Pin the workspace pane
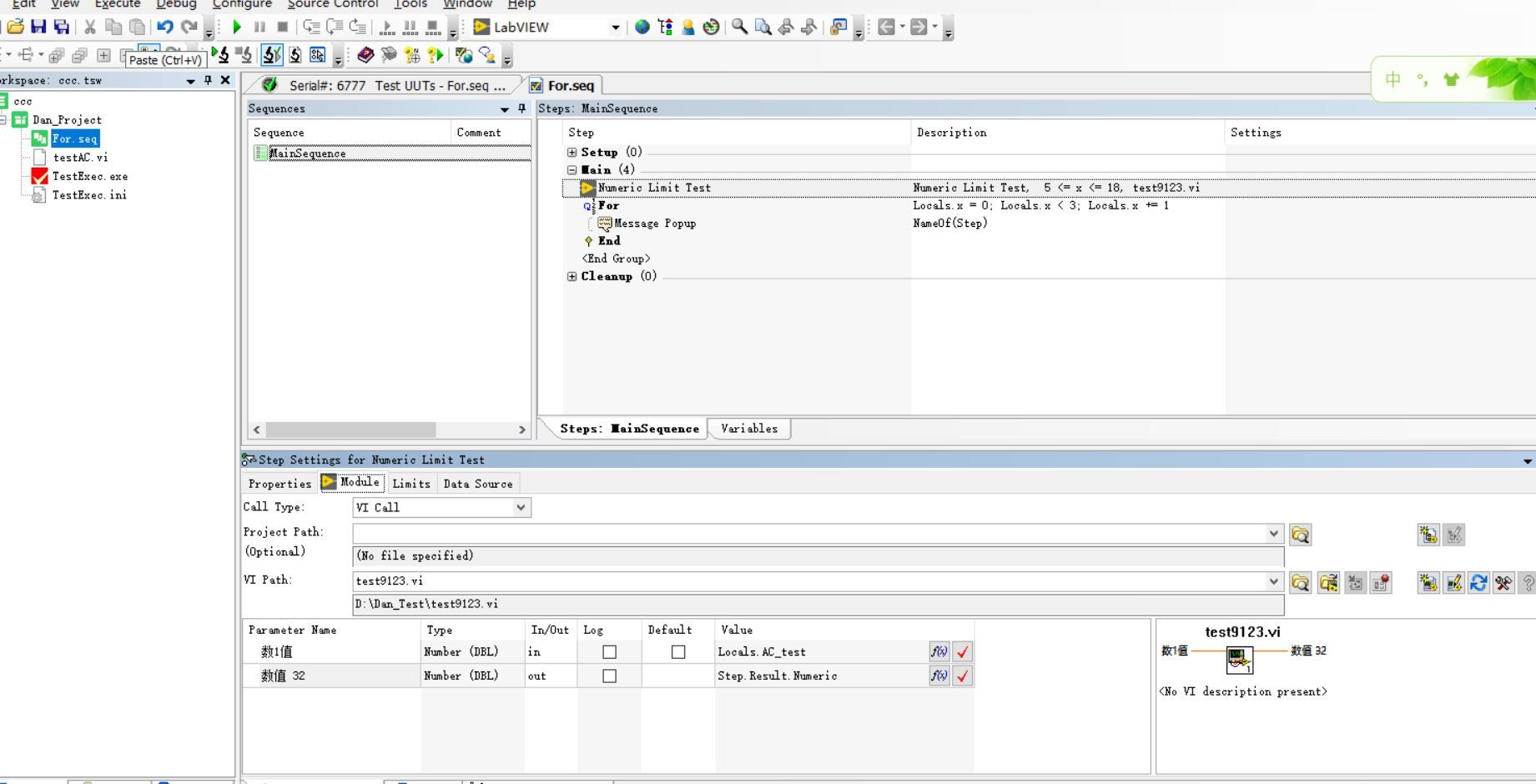 point(208,80)
